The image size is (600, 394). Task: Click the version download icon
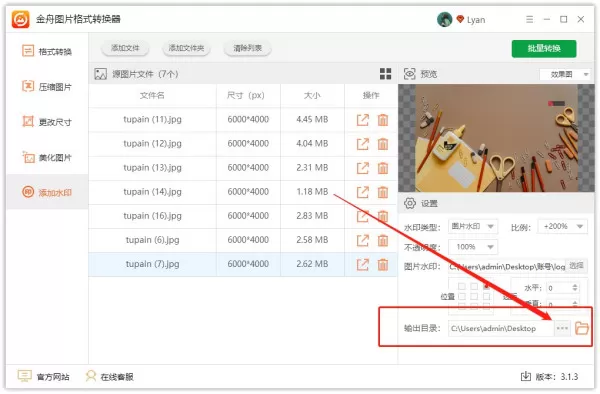click(x=526, y=376)
